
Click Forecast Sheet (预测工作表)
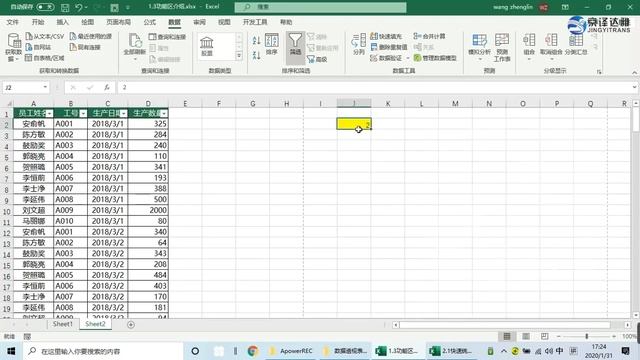click(x=502, y=47)
